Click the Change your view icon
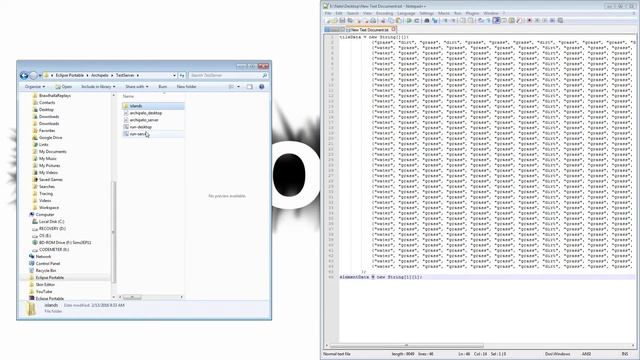The image size is (640, 360). (x=231, y=87)
